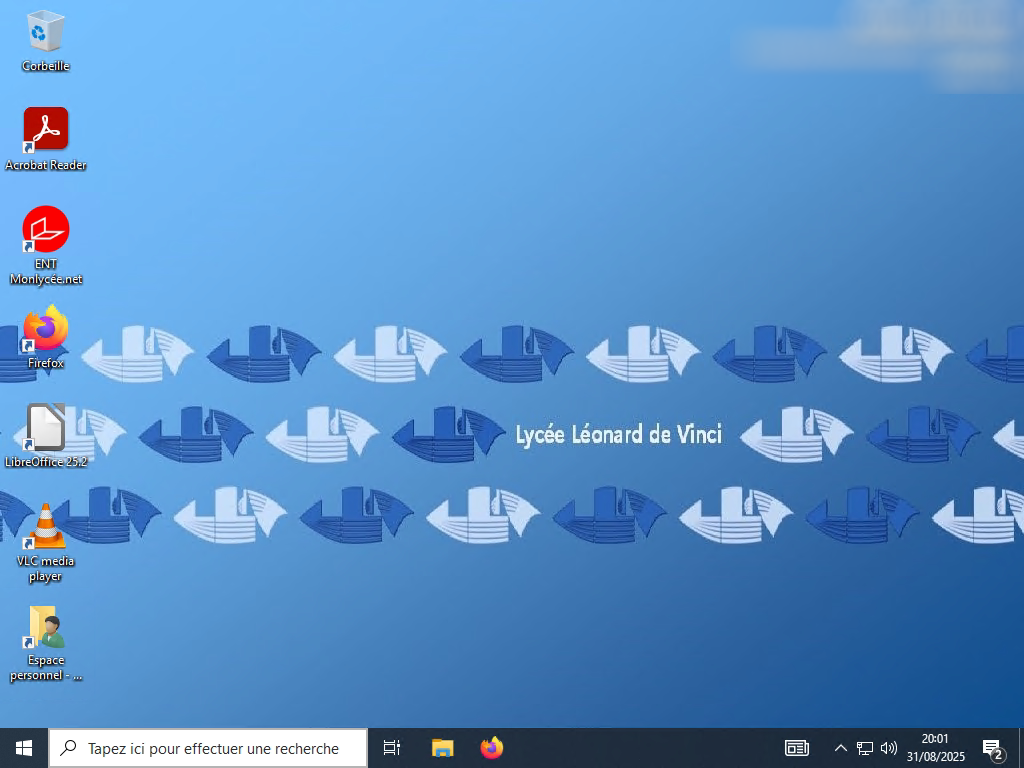Select the Firefox shortcut on the desktop
Screen dimensions: 1024x768
coord(45,329)
